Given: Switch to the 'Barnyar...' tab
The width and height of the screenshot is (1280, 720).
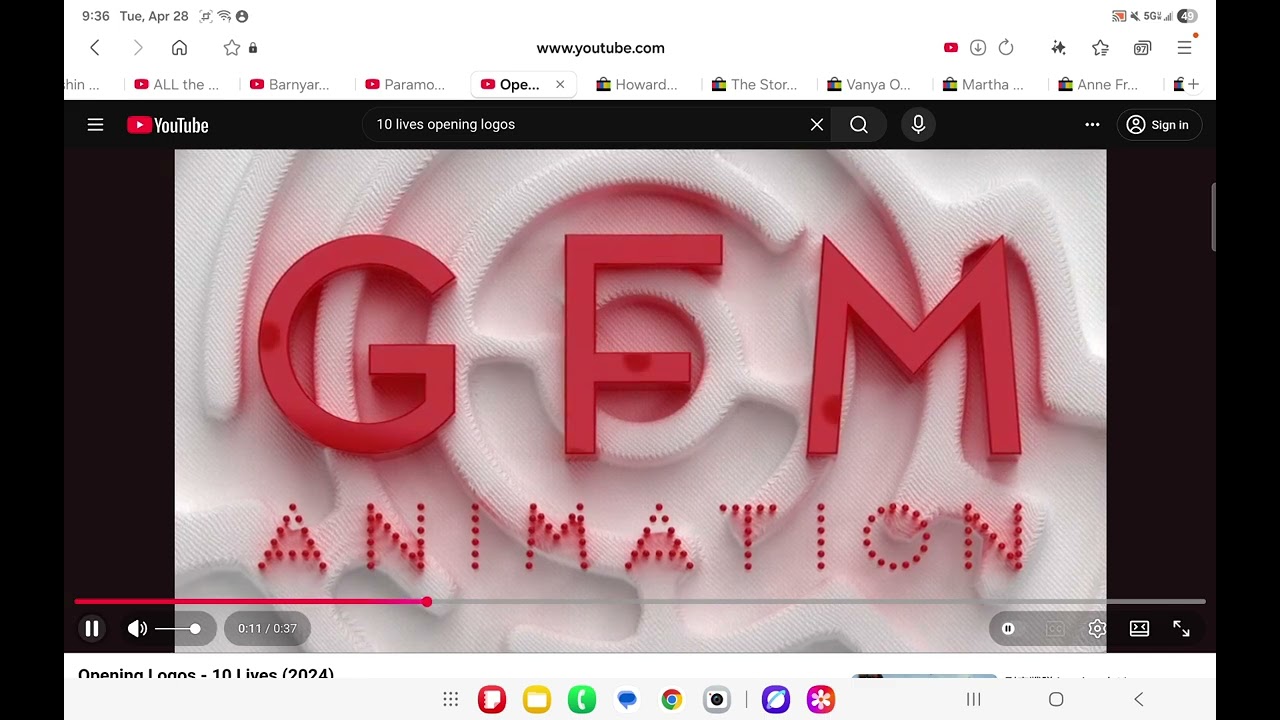Looking at the screenshot, I should pos(290,84).
